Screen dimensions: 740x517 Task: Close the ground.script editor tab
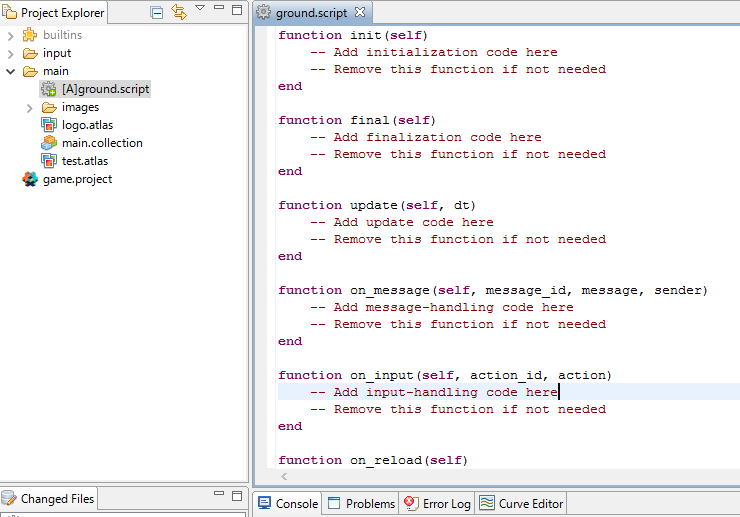[x=360, y=12]
